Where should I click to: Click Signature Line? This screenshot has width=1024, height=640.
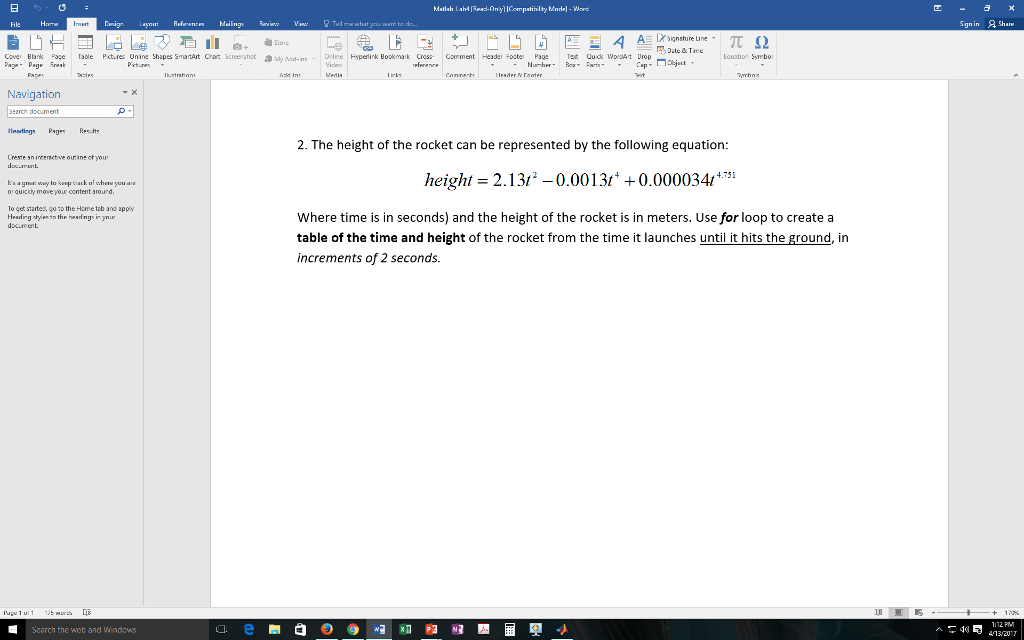(x=682, y=39)
